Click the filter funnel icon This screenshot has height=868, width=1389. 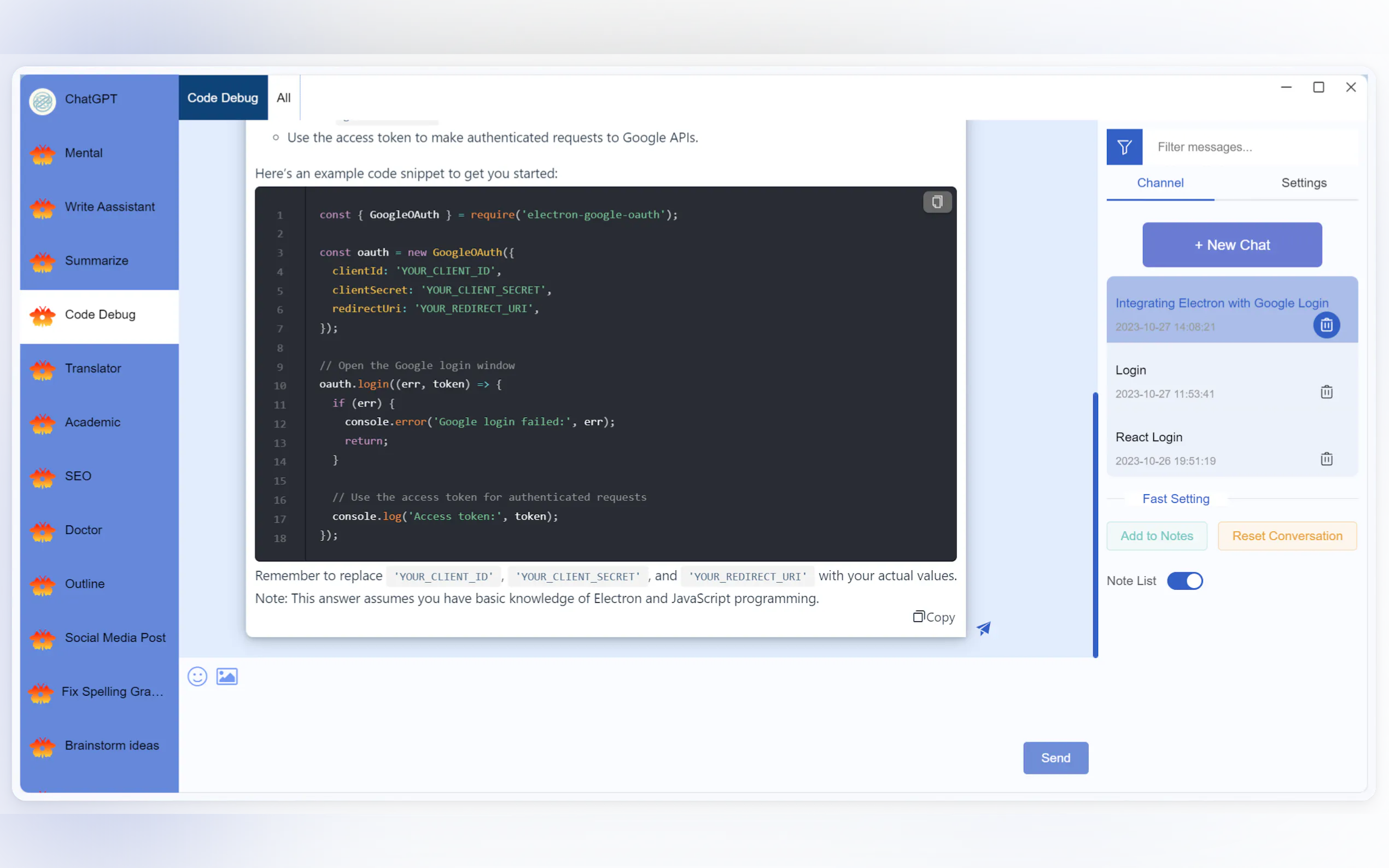point(1124,147)
